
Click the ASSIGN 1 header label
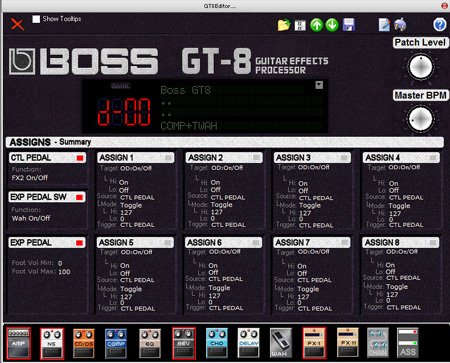[116, 158]
